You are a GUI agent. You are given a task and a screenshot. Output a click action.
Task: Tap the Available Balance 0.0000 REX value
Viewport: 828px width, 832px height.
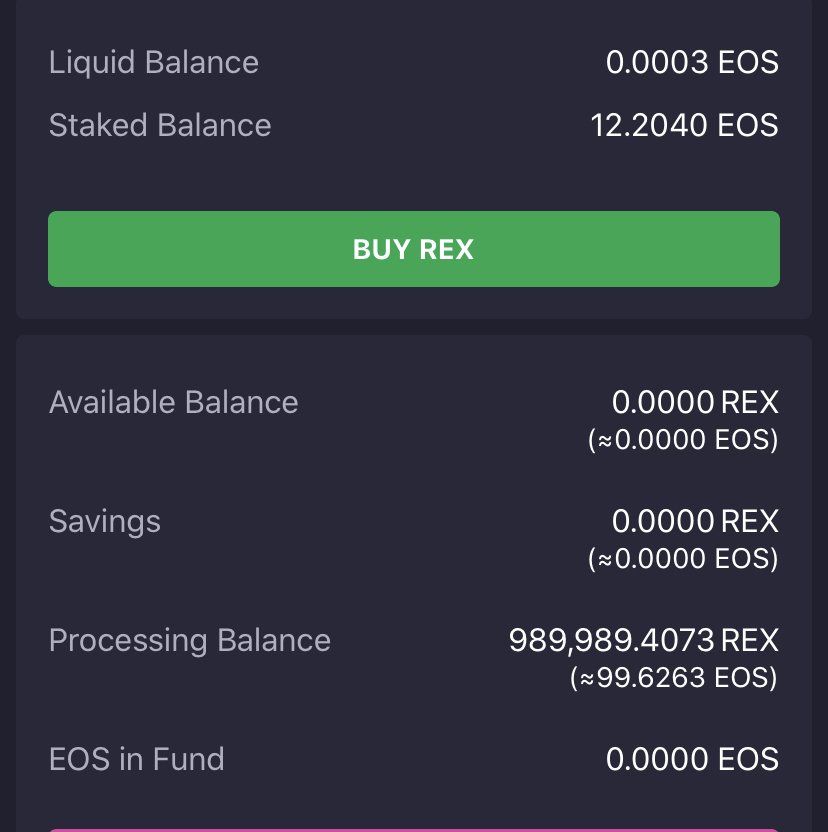[x=694, y=402]
